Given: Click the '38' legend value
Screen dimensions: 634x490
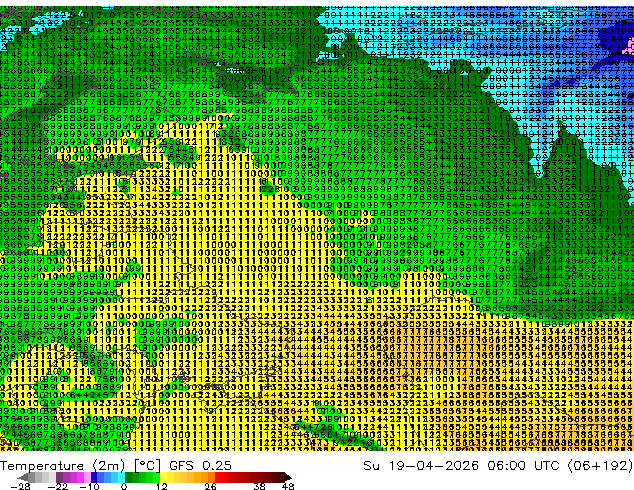Looking at the screenshot, I should (x=260, y=486).
